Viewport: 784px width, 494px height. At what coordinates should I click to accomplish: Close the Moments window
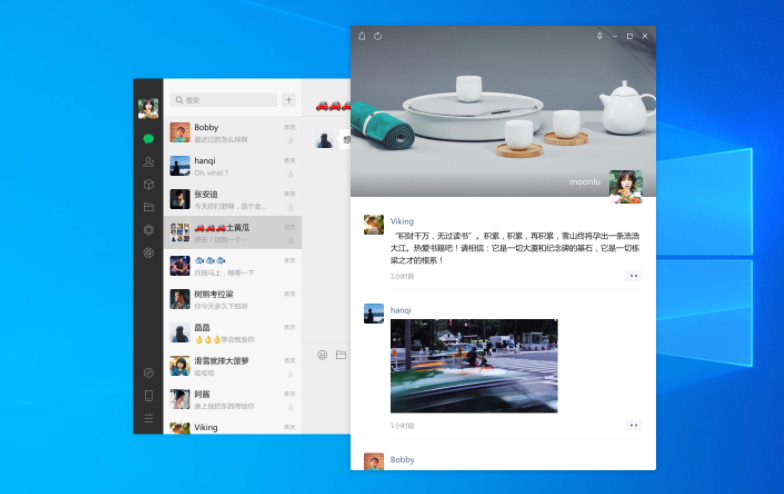coord(645,36)
